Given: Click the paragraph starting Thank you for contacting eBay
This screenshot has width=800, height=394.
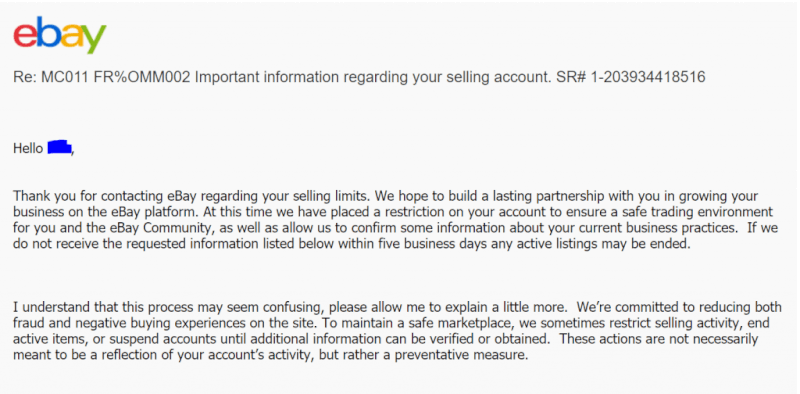Looking at the screenshot, I should pyautogui.click(x=395, y=220).
